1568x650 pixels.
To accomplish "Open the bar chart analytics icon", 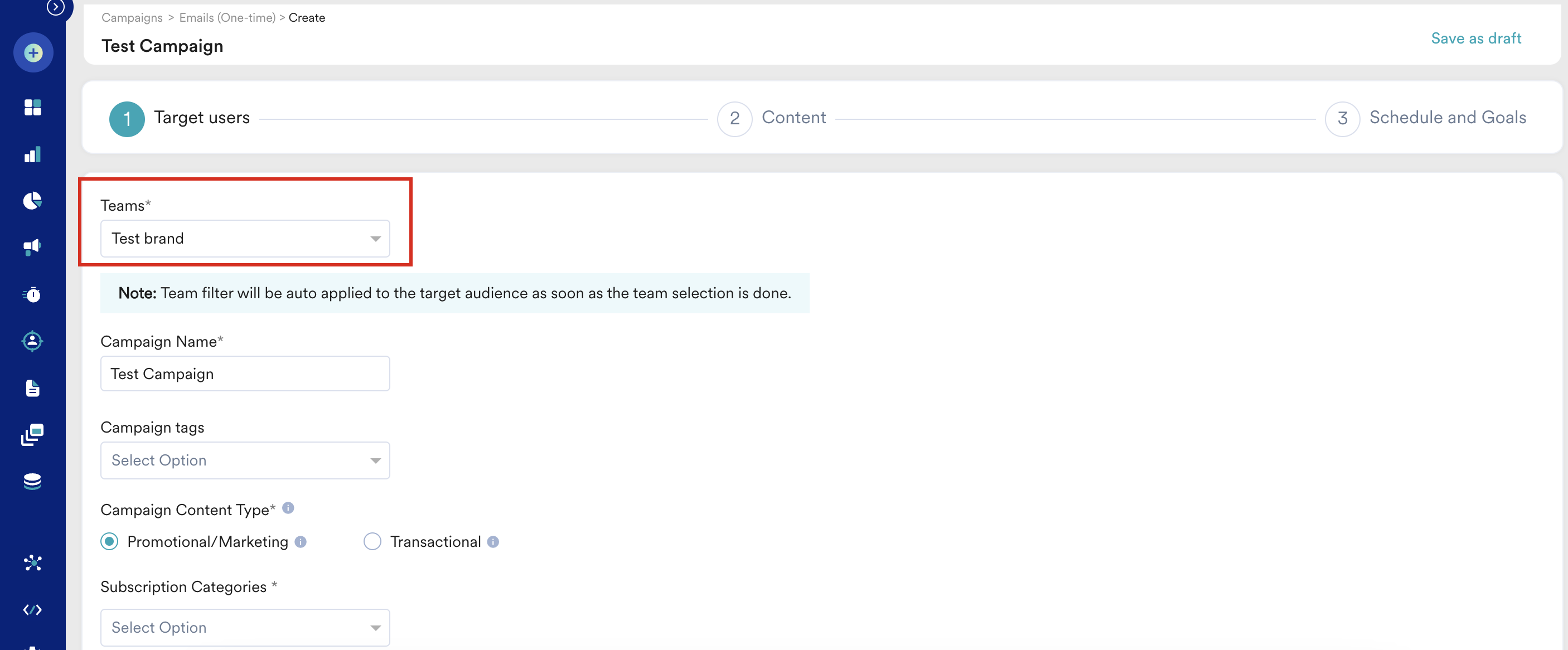I will click(33, 154).
